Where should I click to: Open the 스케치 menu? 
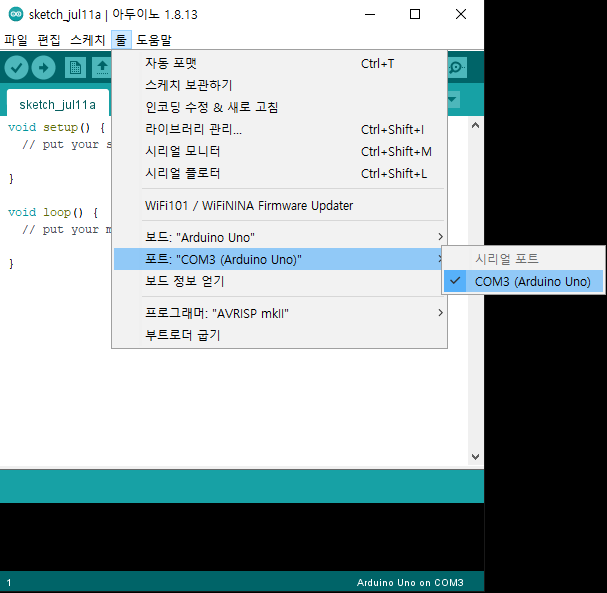tap(88, 40)
